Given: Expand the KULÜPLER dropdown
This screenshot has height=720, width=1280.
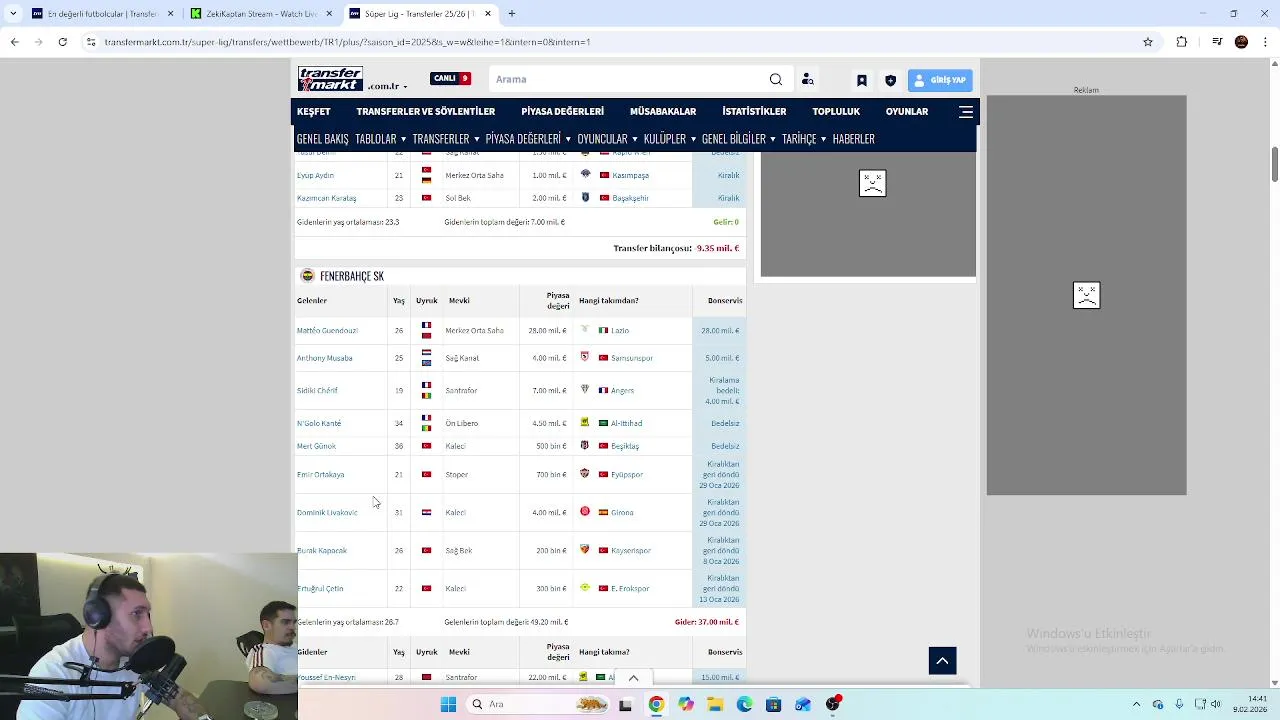Looking at the screenshot, I should [670, 139].
